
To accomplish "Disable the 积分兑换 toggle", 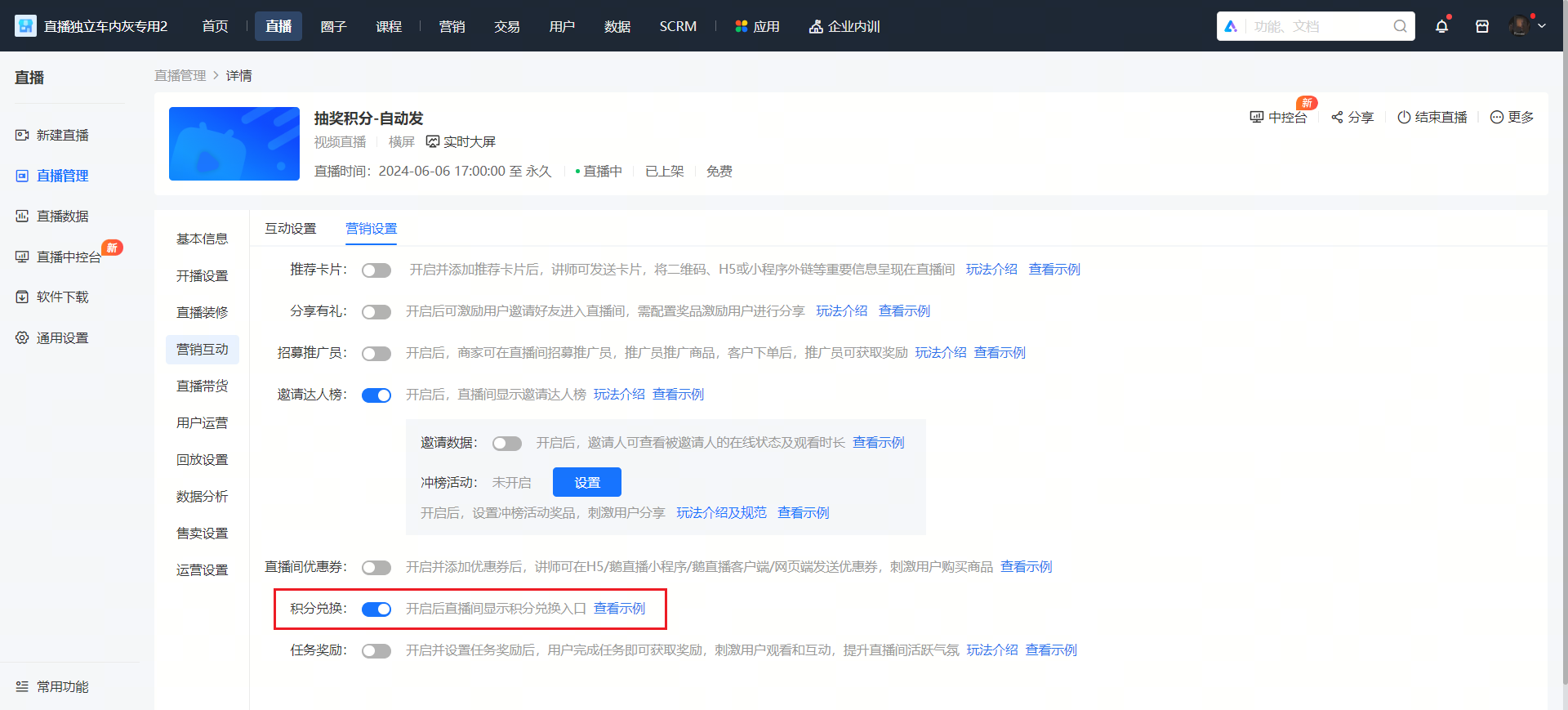I will pyautogui.click(x=376, y=610).
